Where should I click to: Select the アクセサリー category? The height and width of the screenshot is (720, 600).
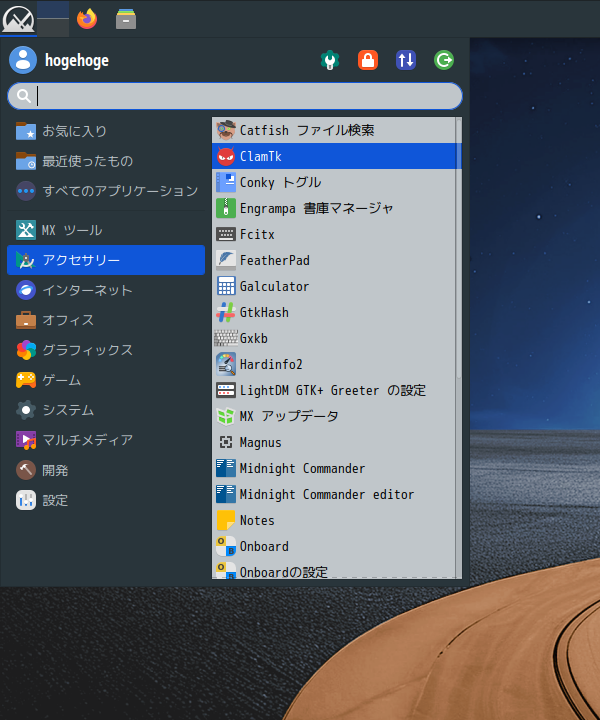point(106,260)
